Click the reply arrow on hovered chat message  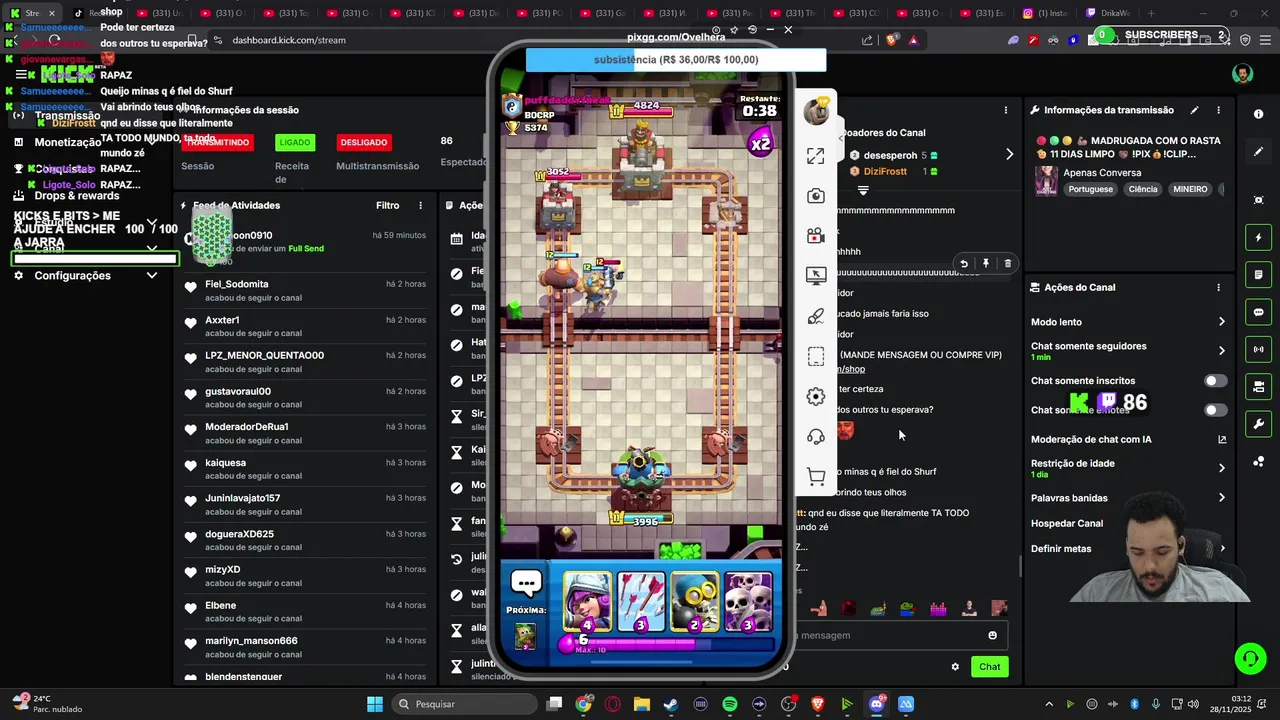click(963, 263)
